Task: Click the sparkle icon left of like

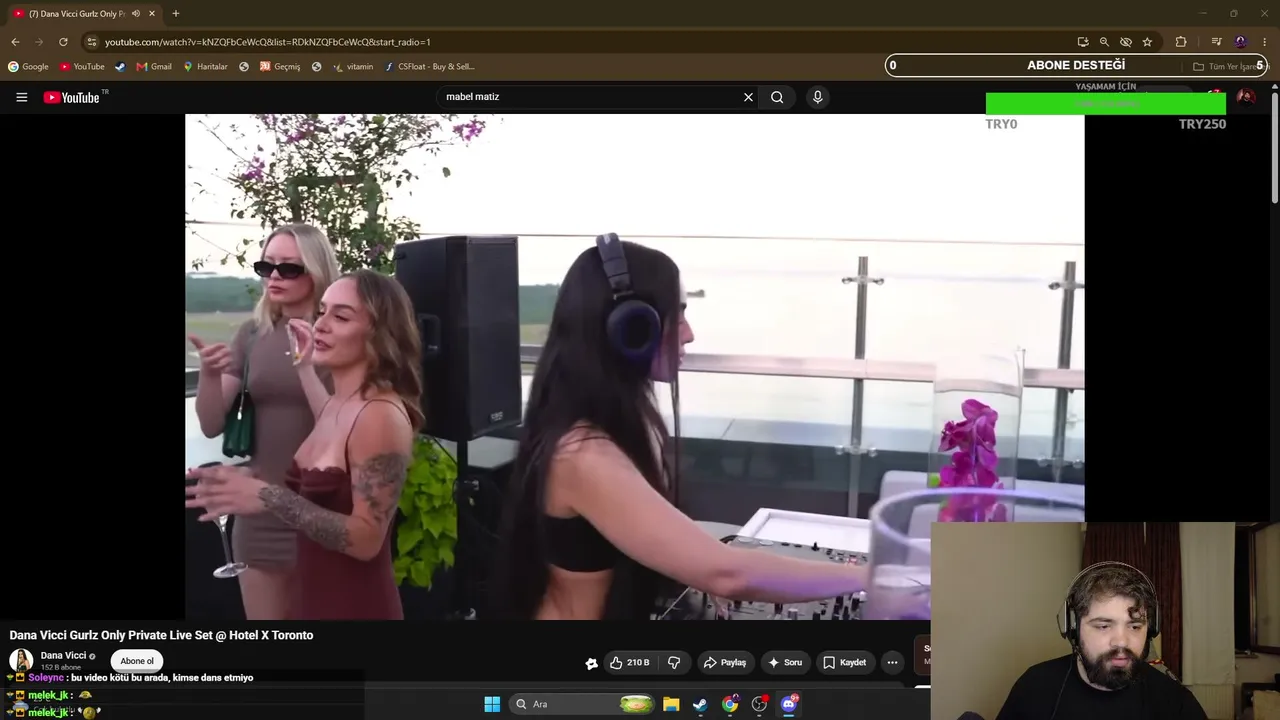Action: [x=591, y=663]
